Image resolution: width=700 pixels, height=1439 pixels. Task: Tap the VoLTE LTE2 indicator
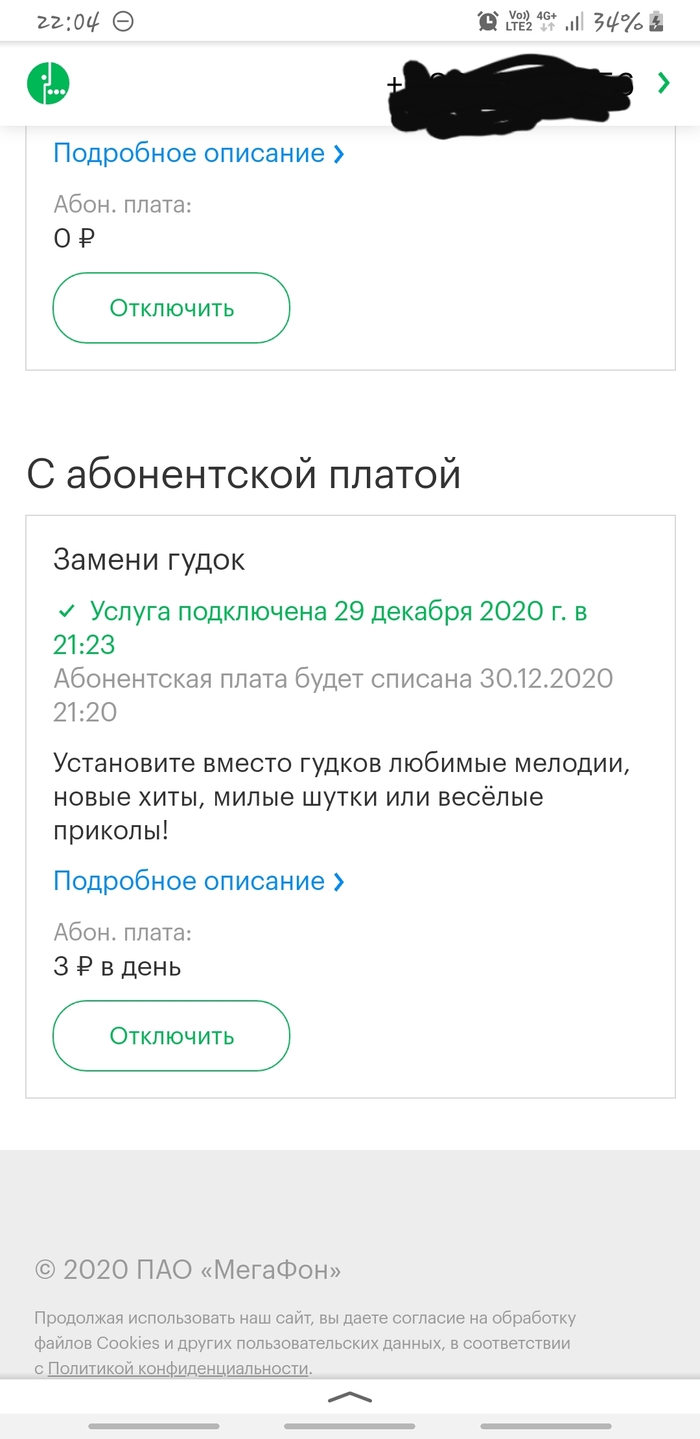click(519, 21)
